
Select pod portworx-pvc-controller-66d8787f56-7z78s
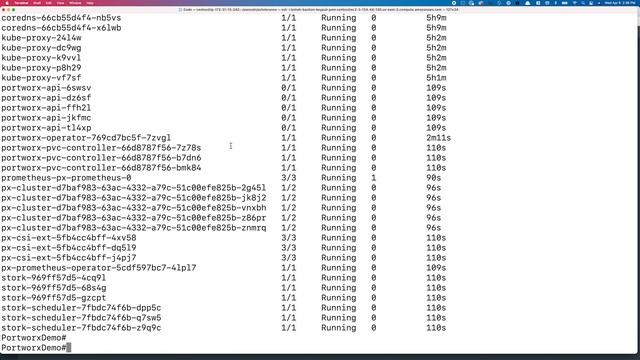click(x=101, y=148)
